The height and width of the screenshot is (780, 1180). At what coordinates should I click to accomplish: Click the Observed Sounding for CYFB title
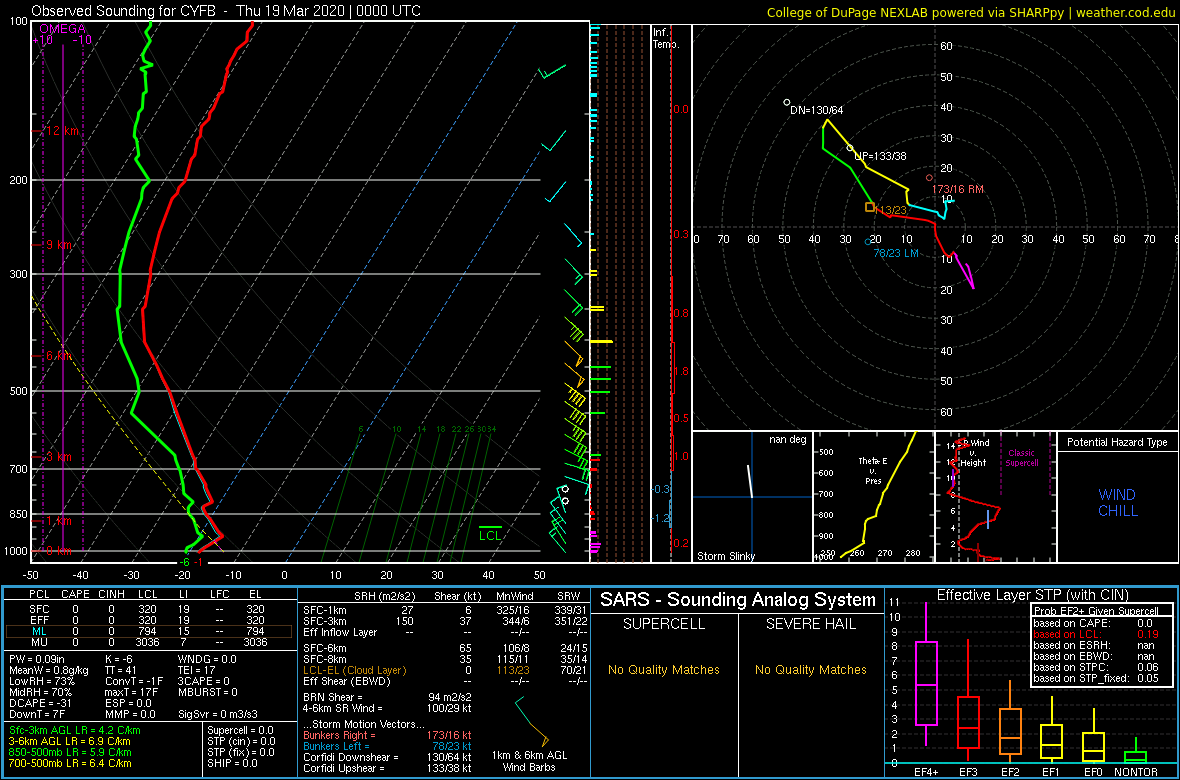pyautogui.click(x=226, y=11)
